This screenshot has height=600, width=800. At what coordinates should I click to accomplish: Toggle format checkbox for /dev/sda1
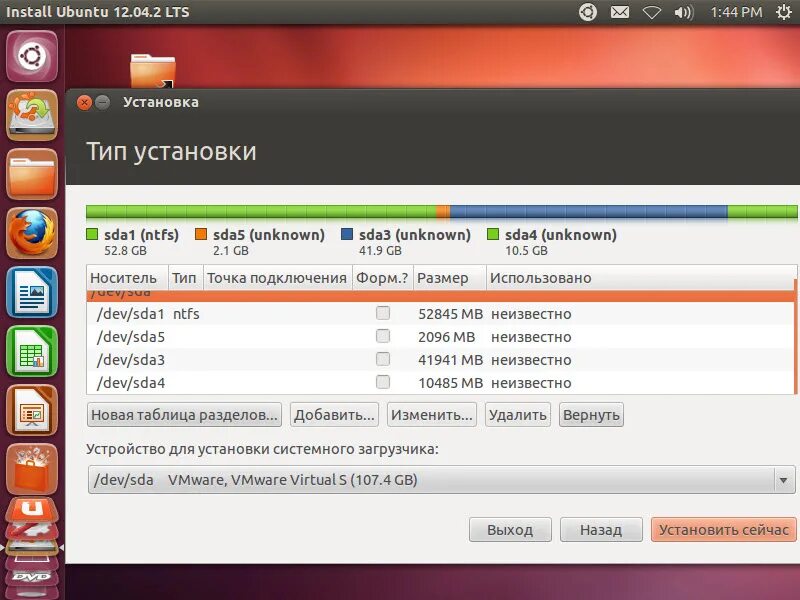click(383, 313)
